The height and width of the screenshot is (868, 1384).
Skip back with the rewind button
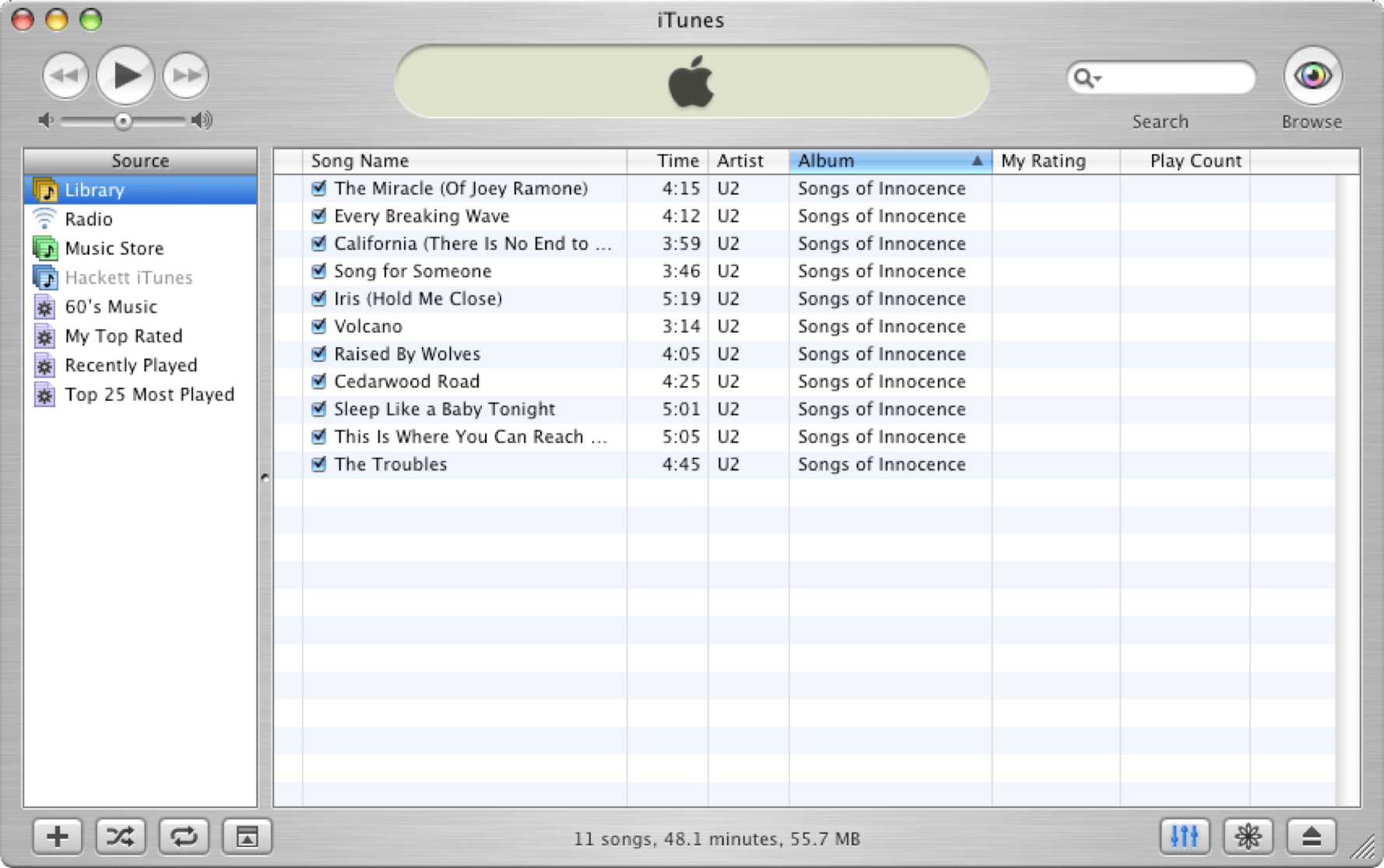click(x=65, y=76)
